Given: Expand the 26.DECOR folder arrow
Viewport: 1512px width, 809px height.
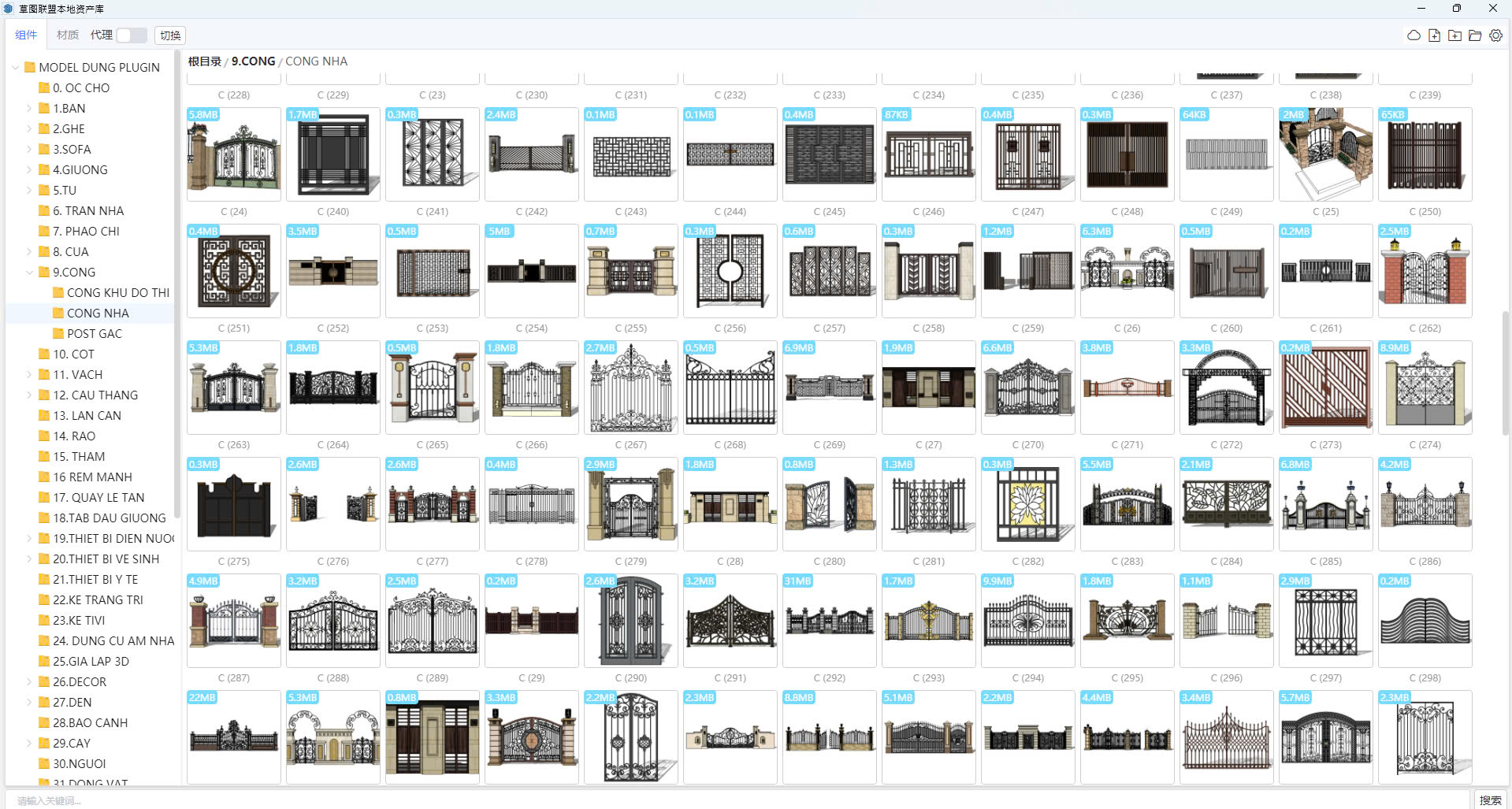Looking at the screenshot, I should click(x=29, y=681).
